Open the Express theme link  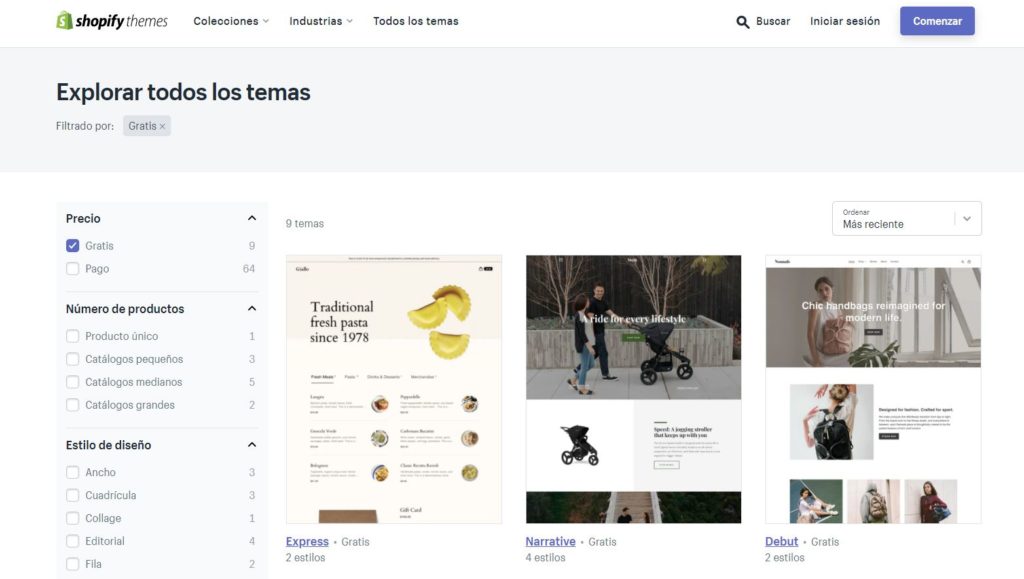click(x=307, y=541)
